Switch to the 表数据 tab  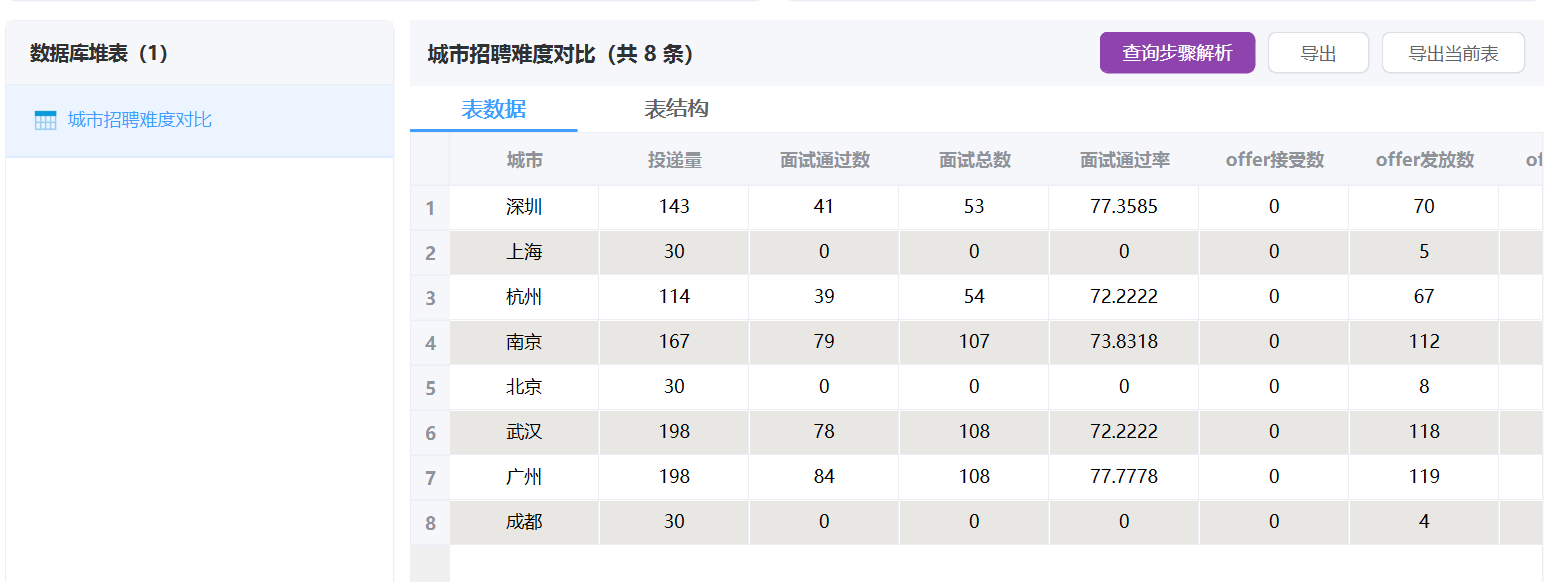coord(493,110)
